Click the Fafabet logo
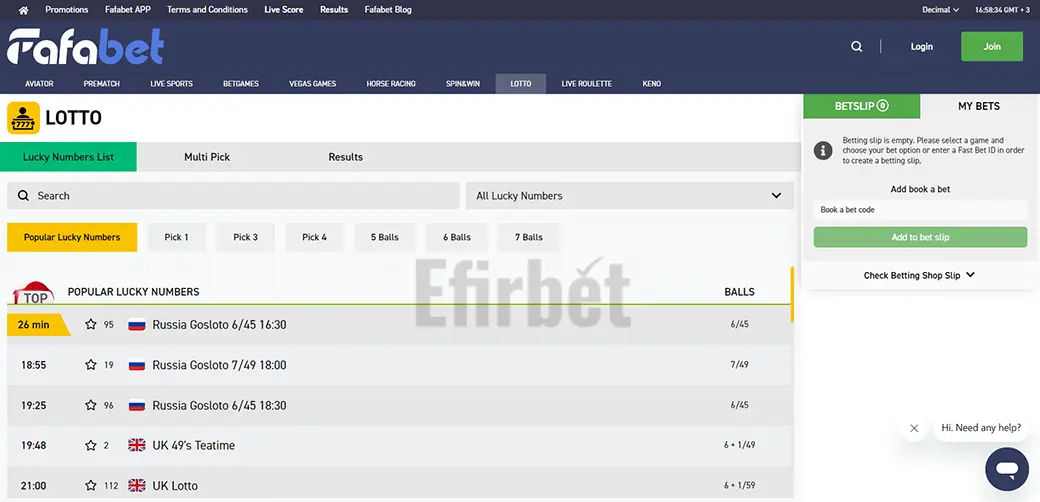The height and width of the screenshot is (502, 1040). pos(86,46)
